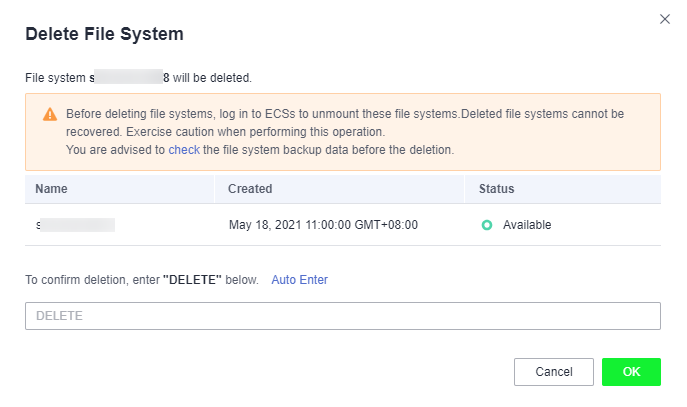This screenshot has width=687, height=407.
Task: Click the Status column header
Action: [x=496, y=189]
